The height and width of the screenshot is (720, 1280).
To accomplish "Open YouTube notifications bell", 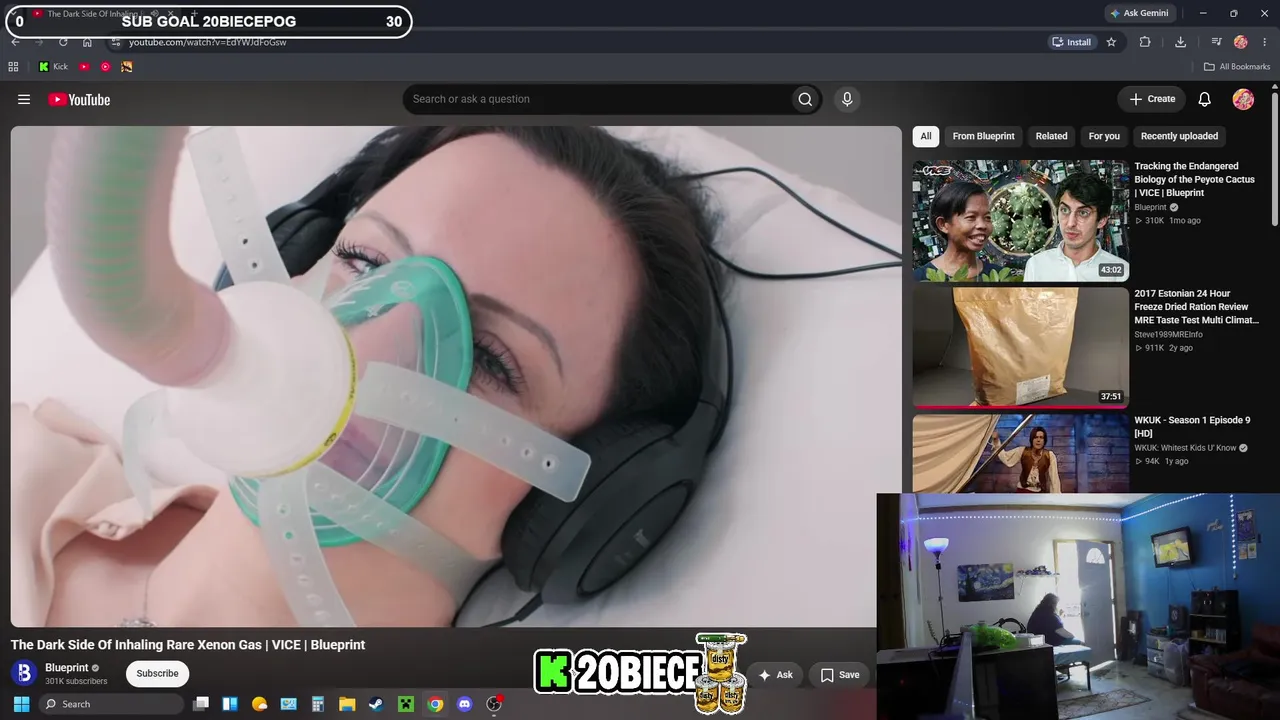I will (1205, 99).
